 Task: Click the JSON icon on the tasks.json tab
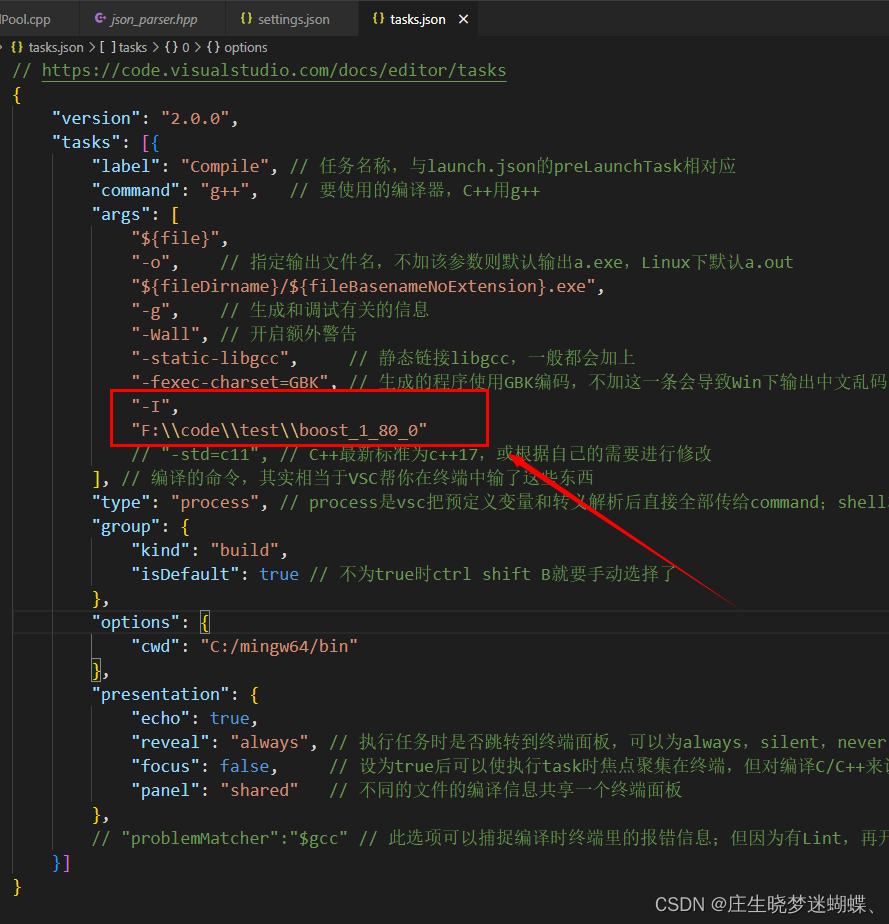click(378, 18)
